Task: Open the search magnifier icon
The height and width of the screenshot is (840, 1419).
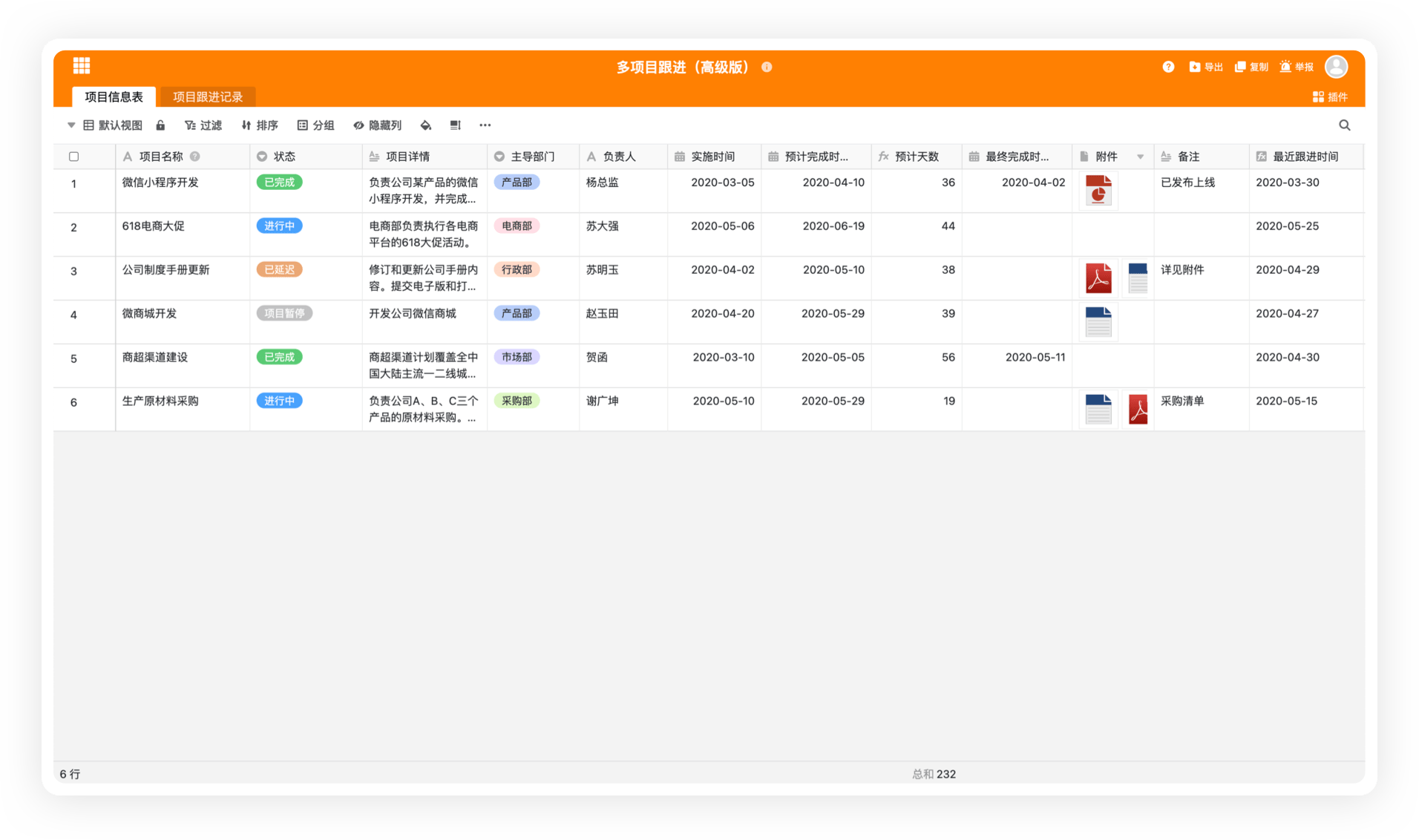Action: pyautogui.click(x=1344, y=125)
